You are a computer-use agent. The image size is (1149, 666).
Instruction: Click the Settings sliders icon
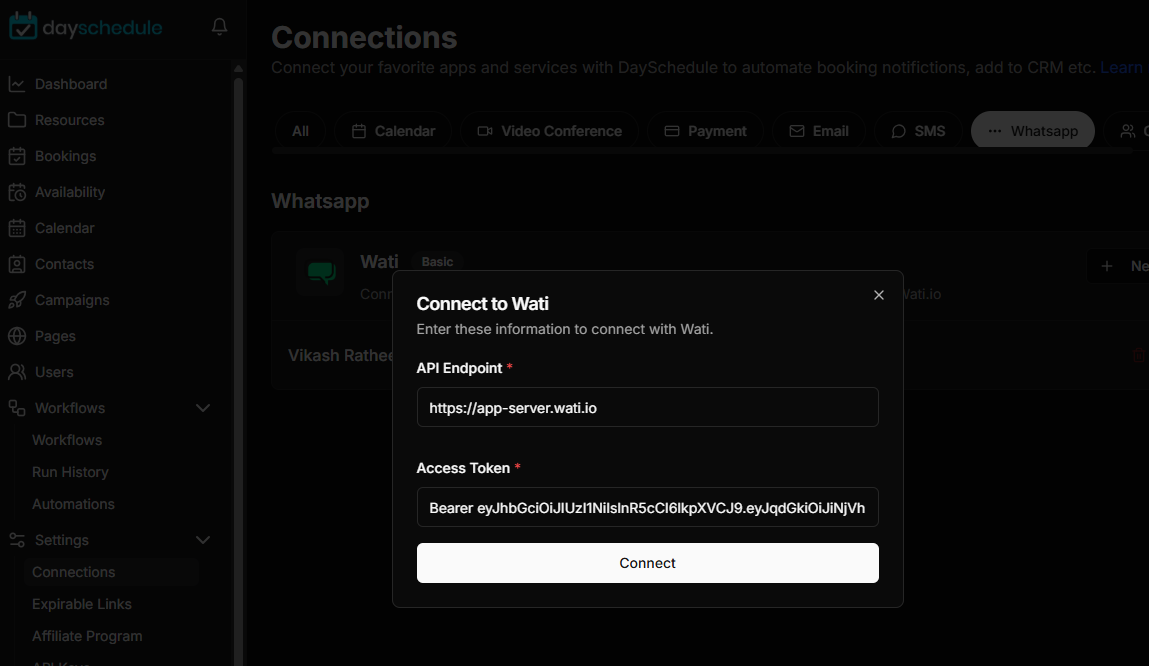pos(17,540)
